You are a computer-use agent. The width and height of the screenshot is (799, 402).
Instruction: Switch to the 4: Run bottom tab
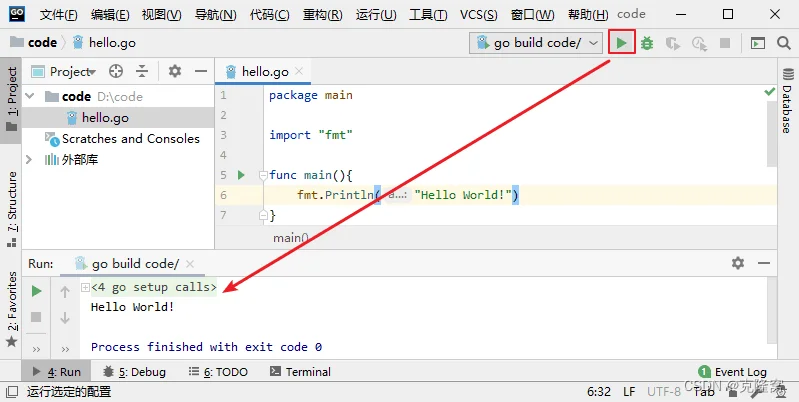point(57,372)
